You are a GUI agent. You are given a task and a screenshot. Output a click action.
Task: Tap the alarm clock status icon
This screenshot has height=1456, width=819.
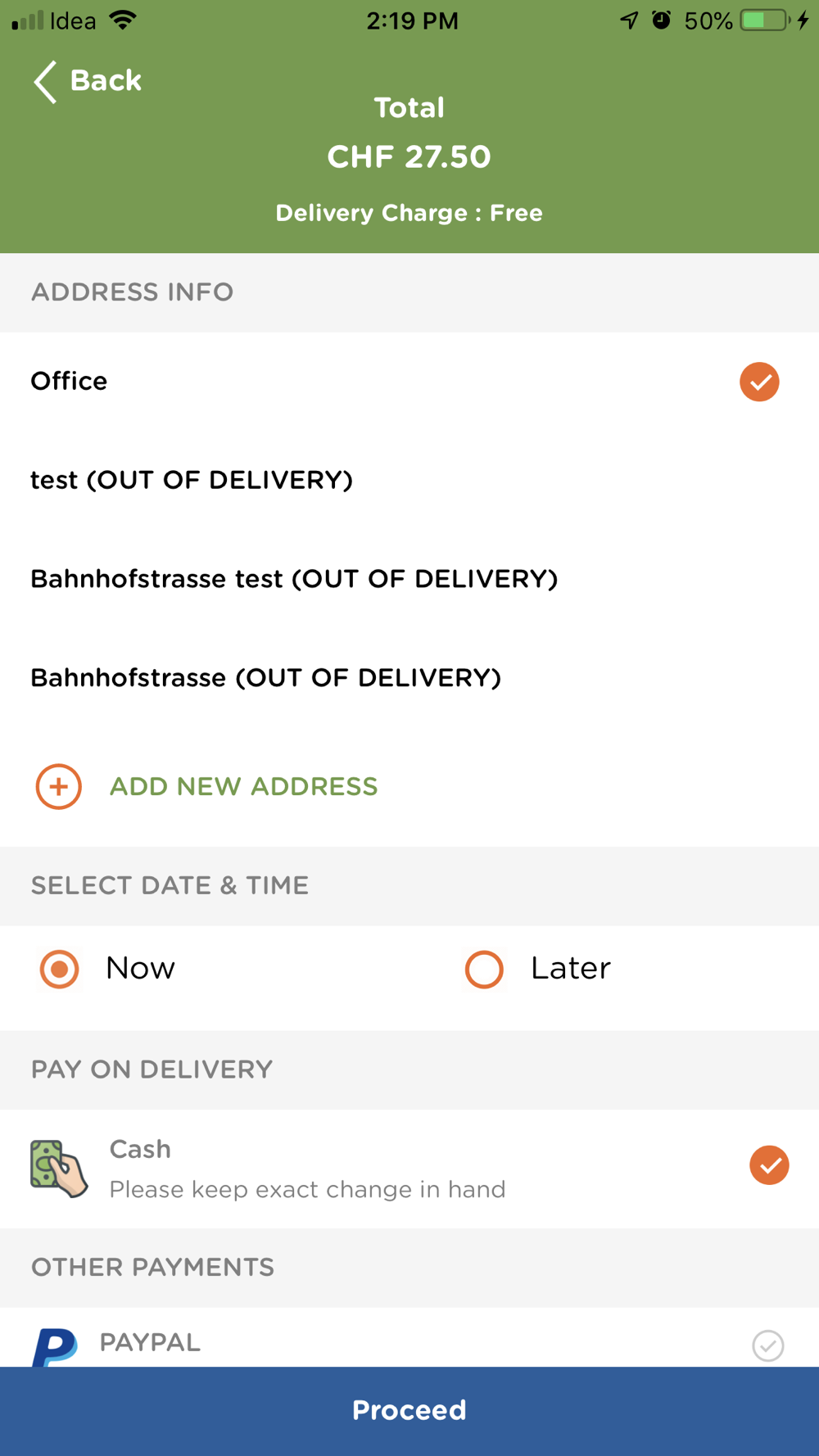tap(661, 20)
